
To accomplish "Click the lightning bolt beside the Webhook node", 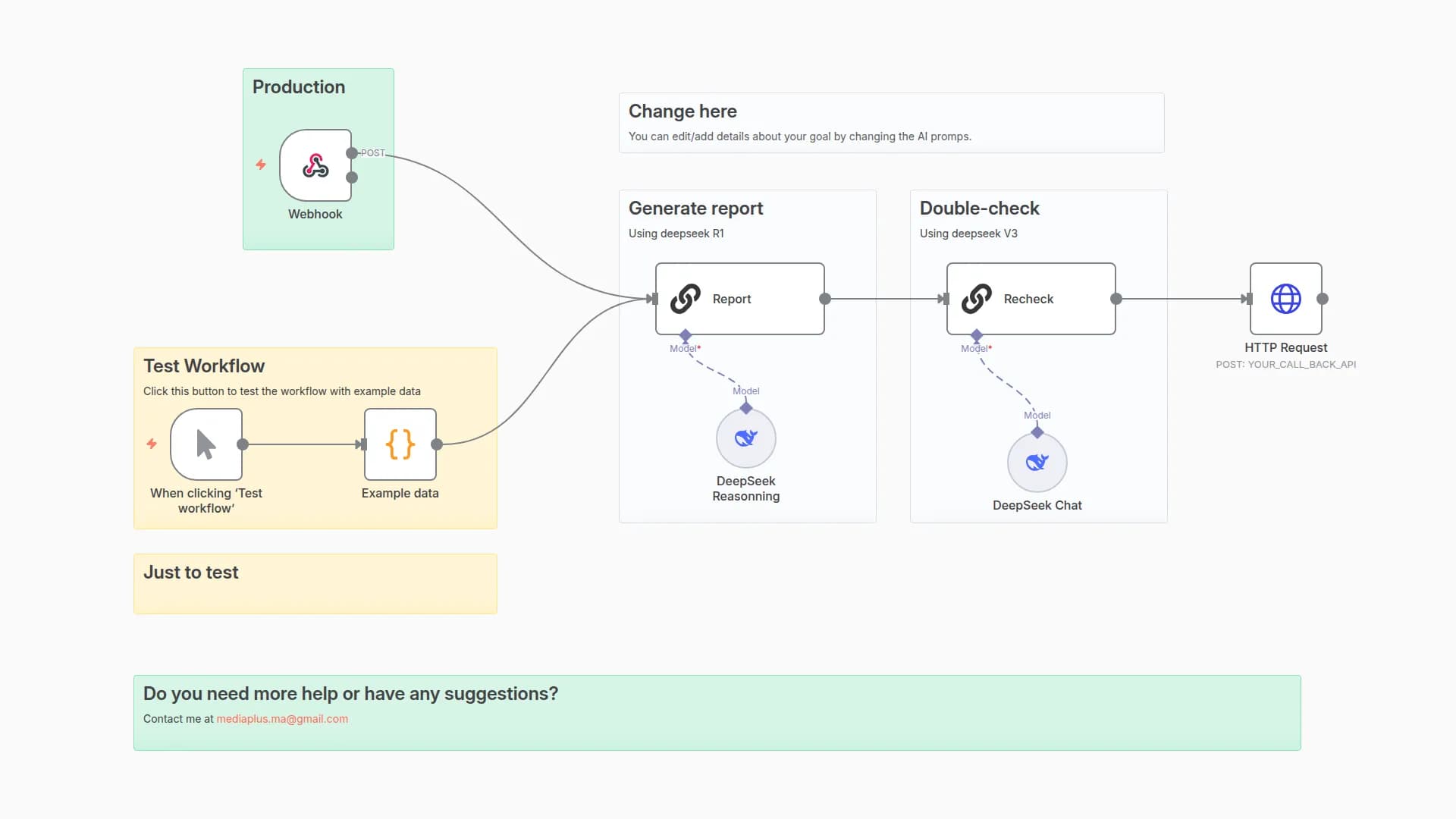I will pyautogui.click(x=259, y=165).
